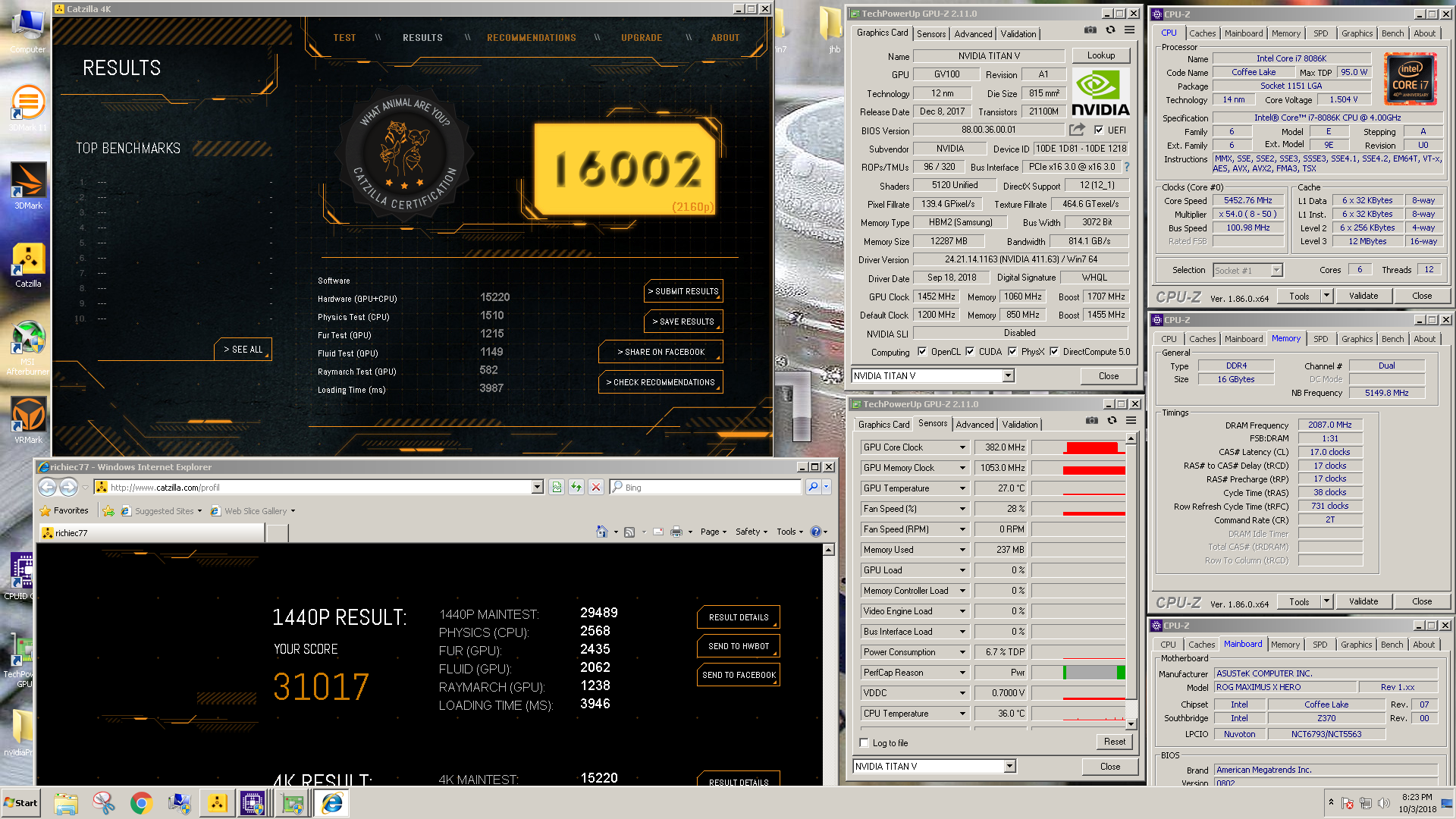Click SEE ALL top benchmarks

[x=243, y=350]
